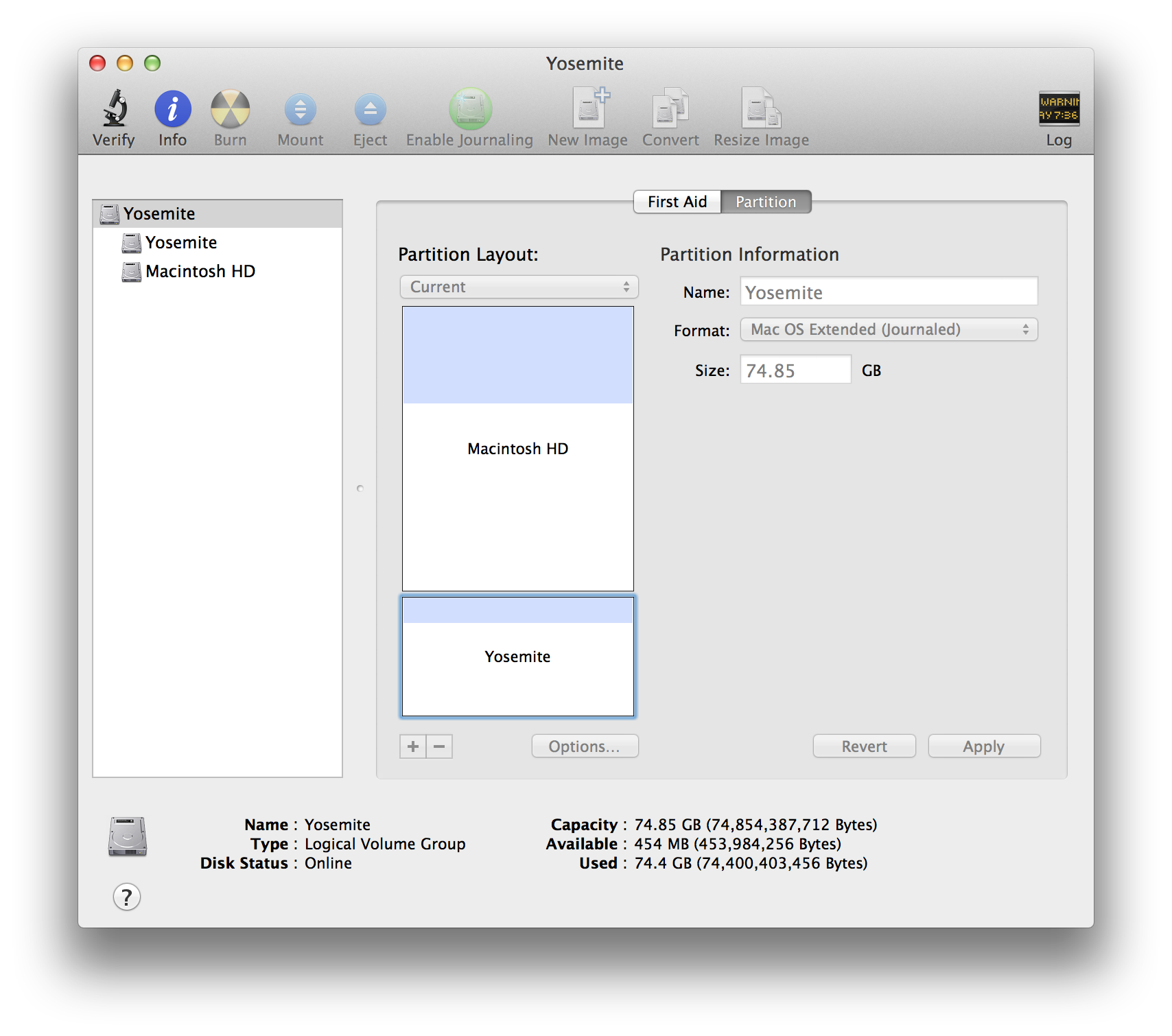Click the Mount toolbar icon
The width and height of the screenshot is (1172, 1036).
click(x=300, y=110)
